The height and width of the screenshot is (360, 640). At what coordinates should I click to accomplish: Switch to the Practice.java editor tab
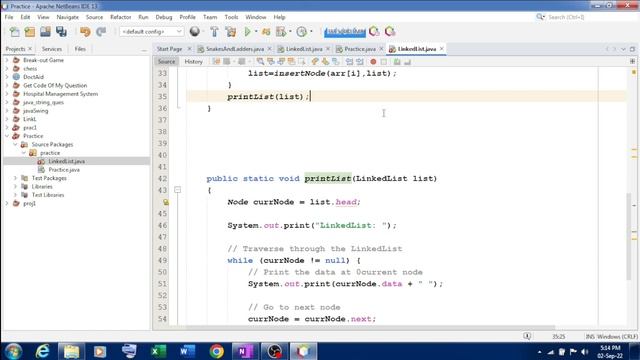tap(360, 49)
